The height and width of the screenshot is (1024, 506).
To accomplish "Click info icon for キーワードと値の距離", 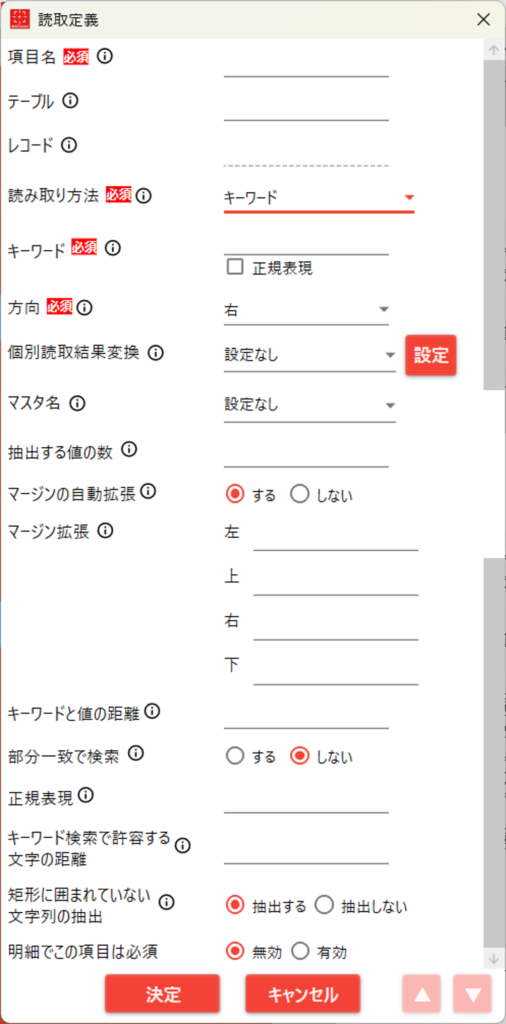I will click(152, 711).
